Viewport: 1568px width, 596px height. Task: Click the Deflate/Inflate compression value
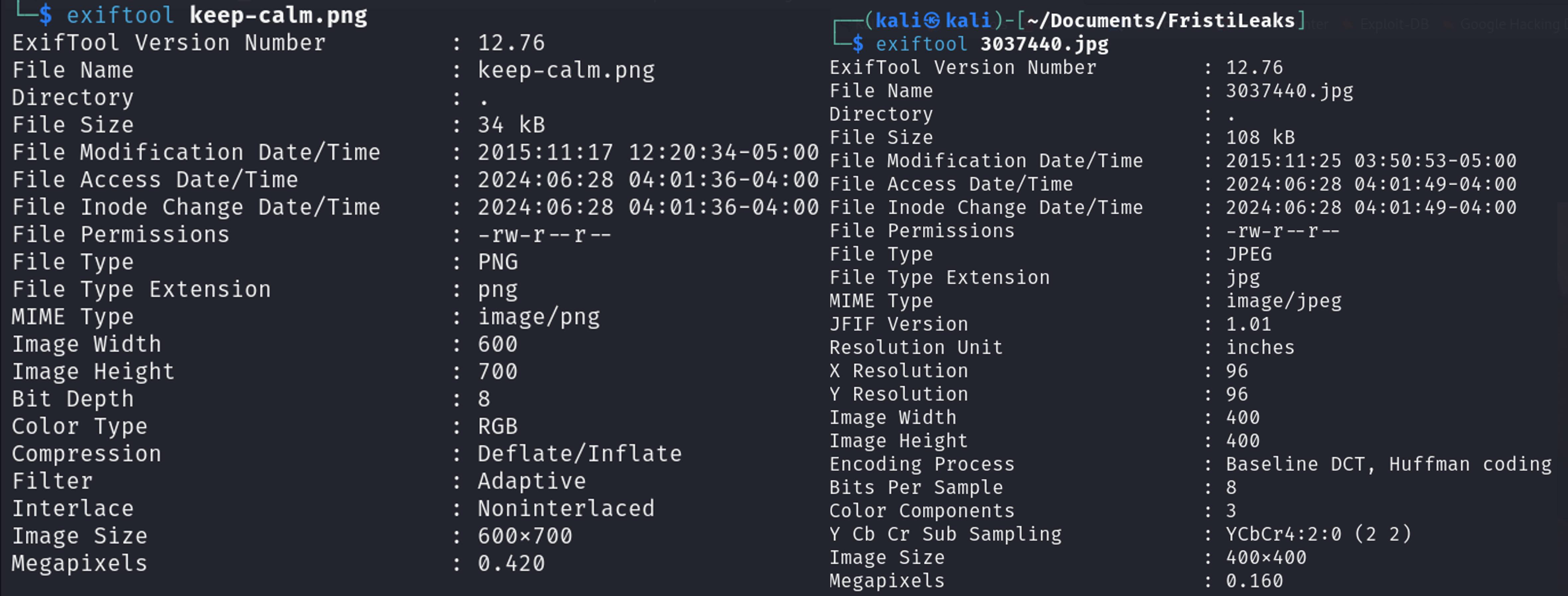pos(580,454)
